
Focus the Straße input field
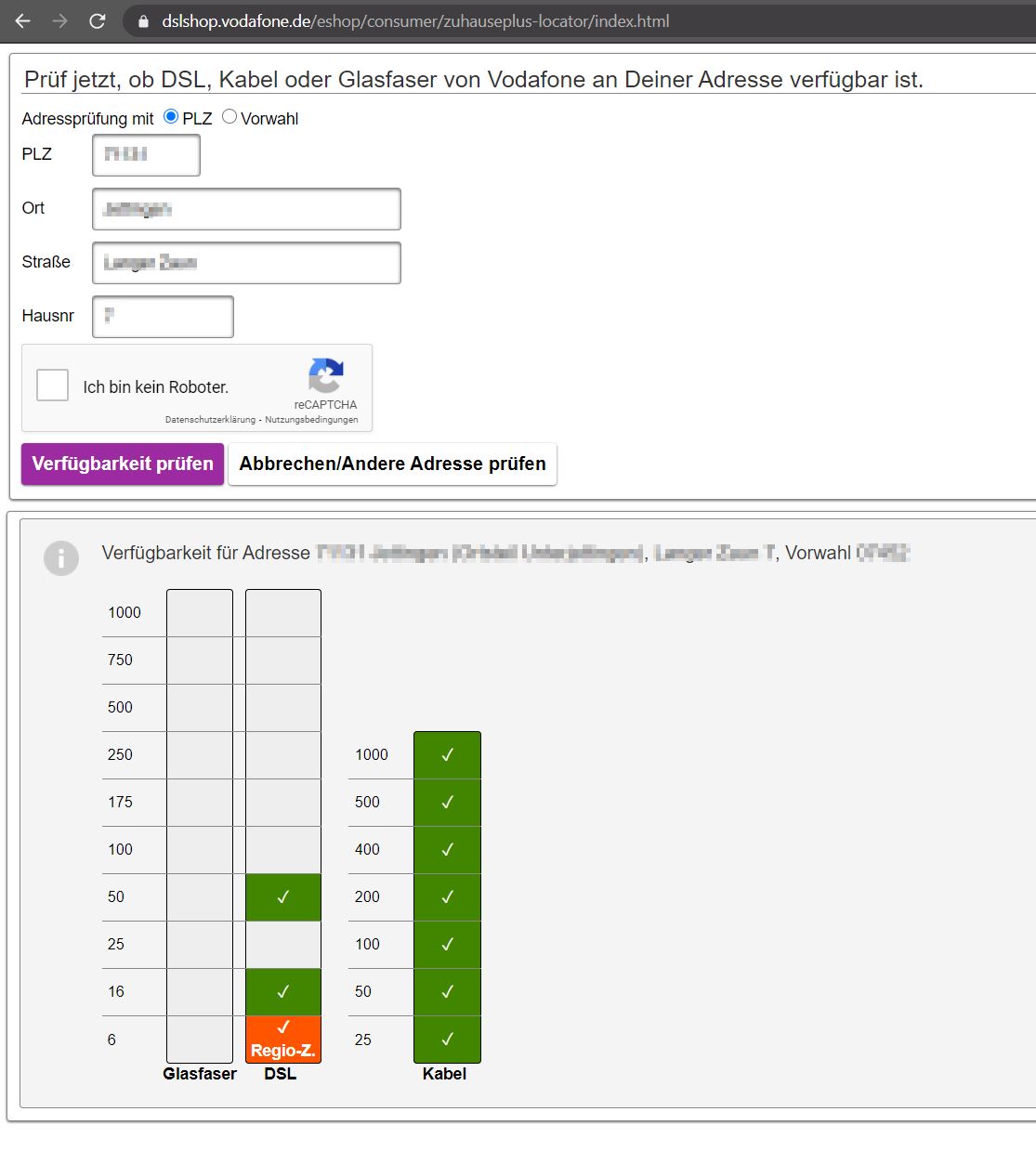coord(246,263)
